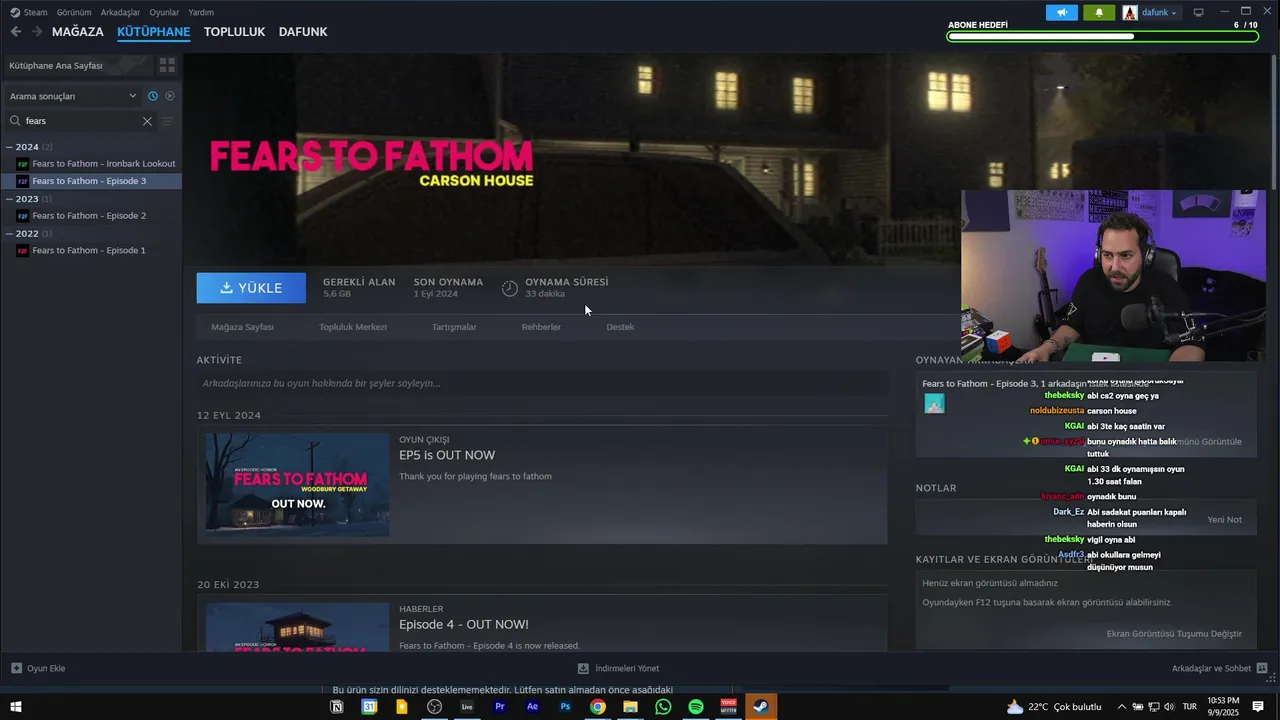1280x720 pixels.
Task: Open Photoshop from the taskbar
Action: coord(565,707)
